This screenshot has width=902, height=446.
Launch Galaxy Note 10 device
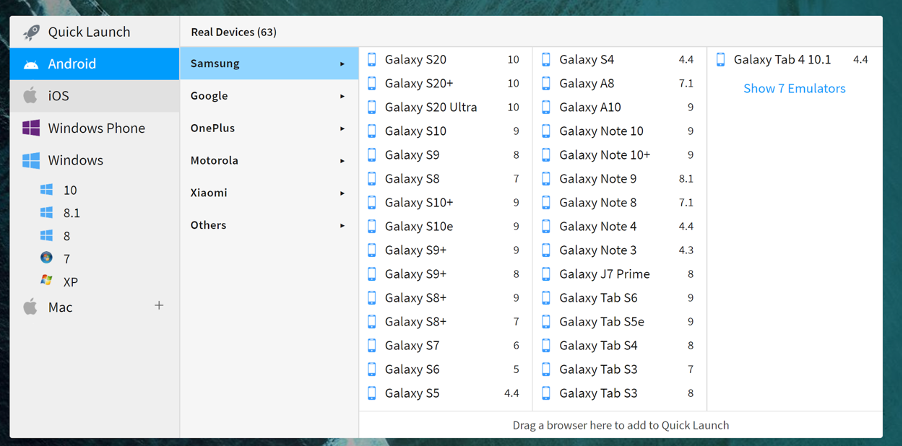click(618, 131)
